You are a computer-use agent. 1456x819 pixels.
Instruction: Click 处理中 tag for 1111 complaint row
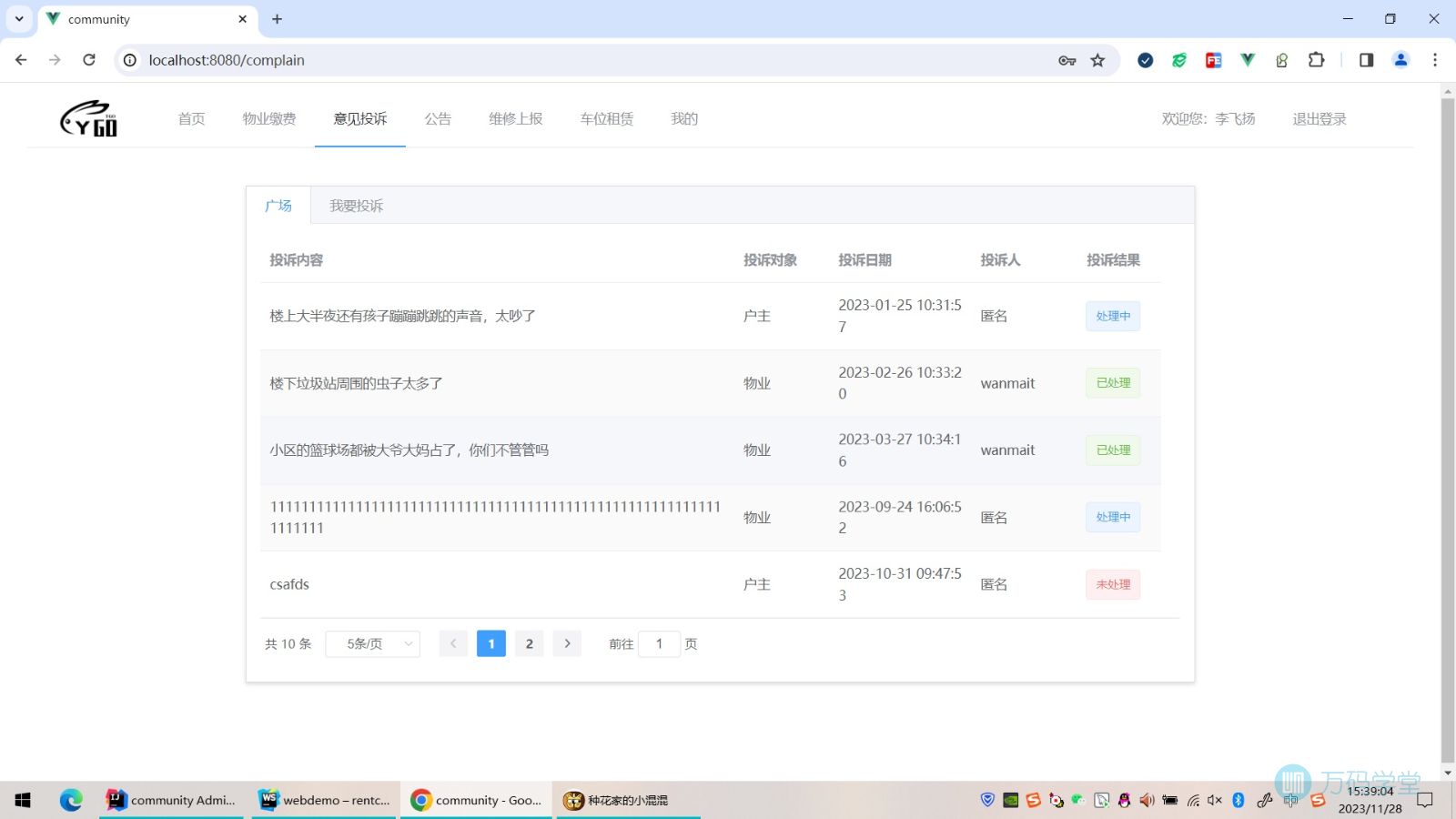pyautogui.click(x=1113, y=517)
